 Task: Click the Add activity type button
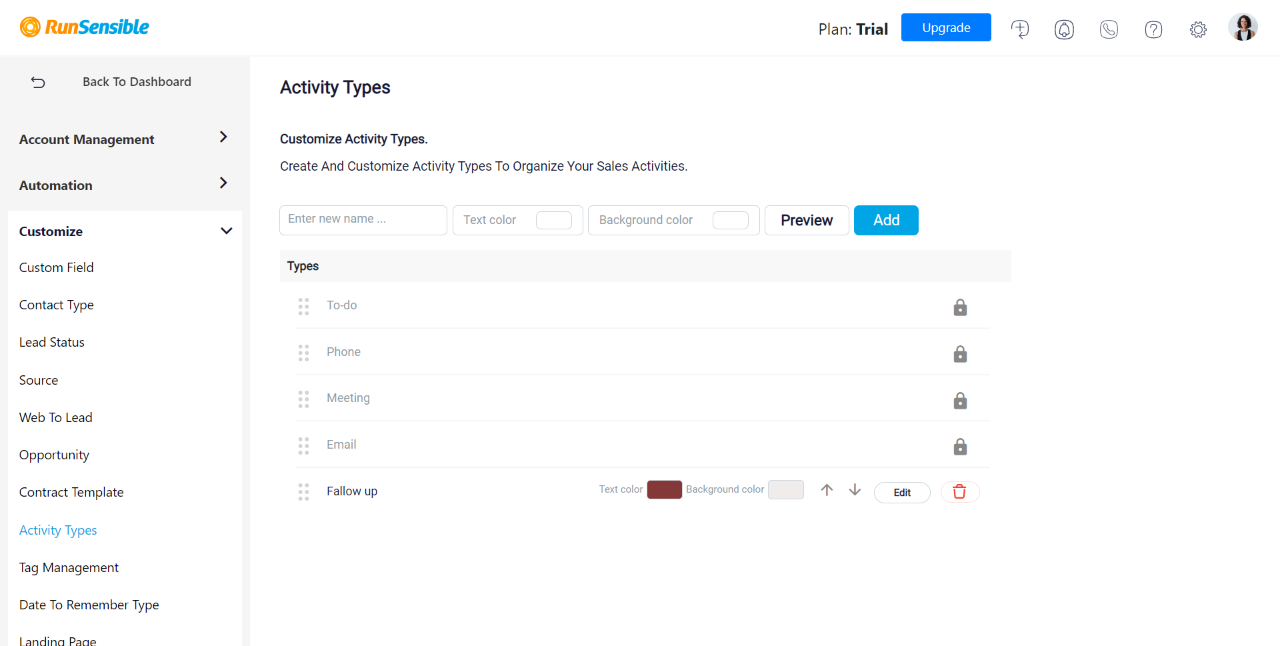(886, 220)
